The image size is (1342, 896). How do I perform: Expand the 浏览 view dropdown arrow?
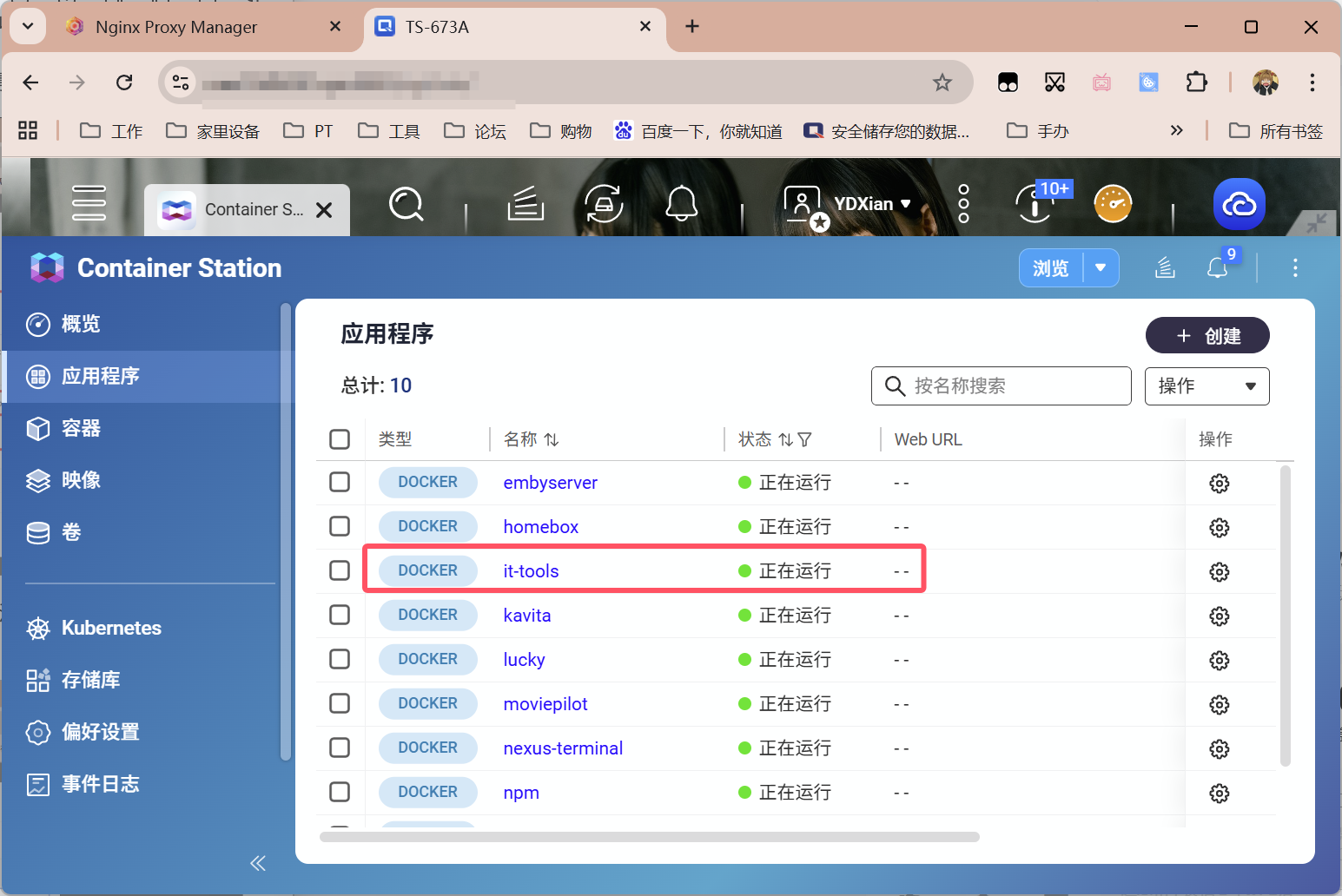(1101, 267)
